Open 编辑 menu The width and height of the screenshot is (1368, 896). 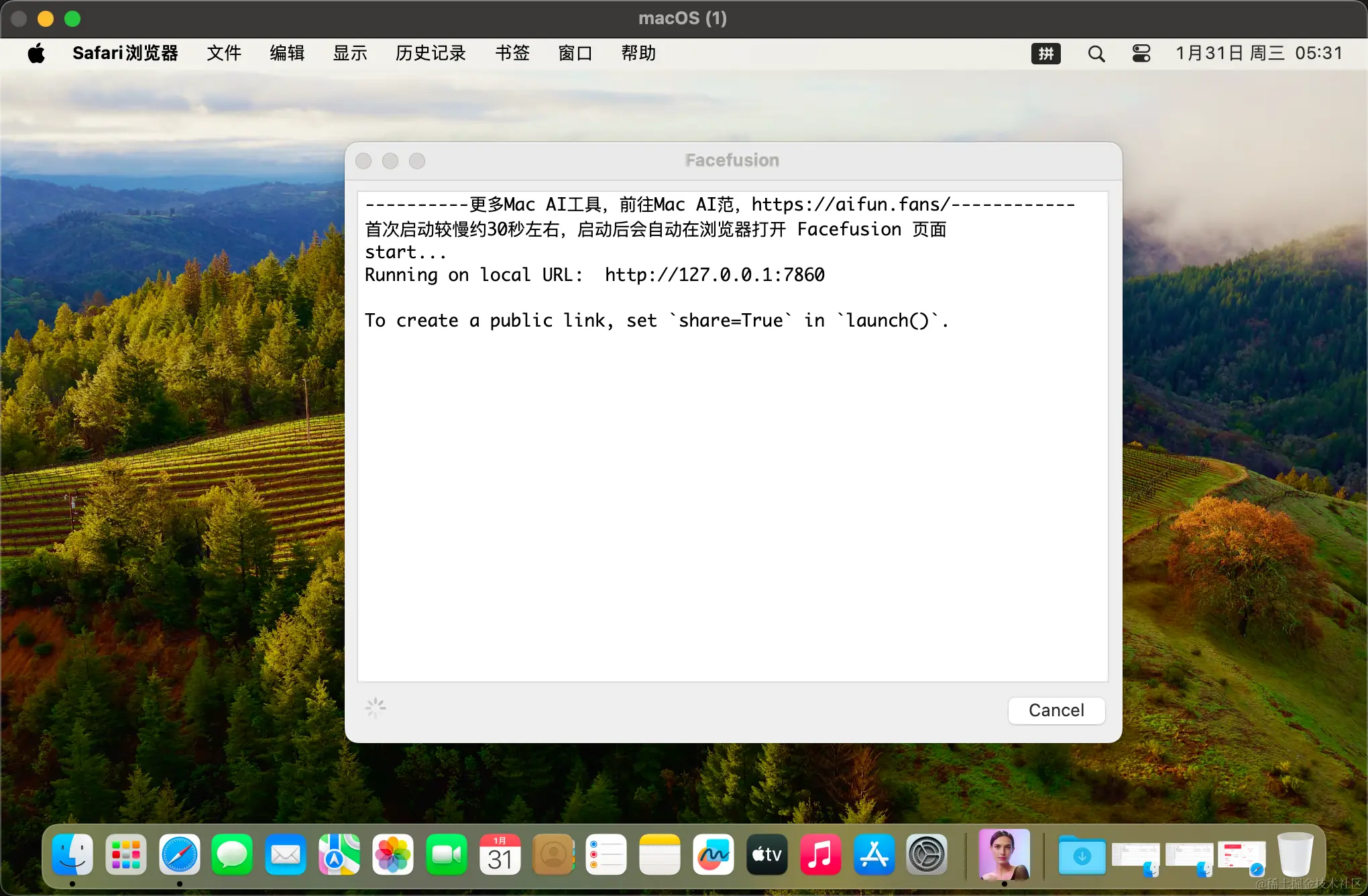tap(287, 53)
